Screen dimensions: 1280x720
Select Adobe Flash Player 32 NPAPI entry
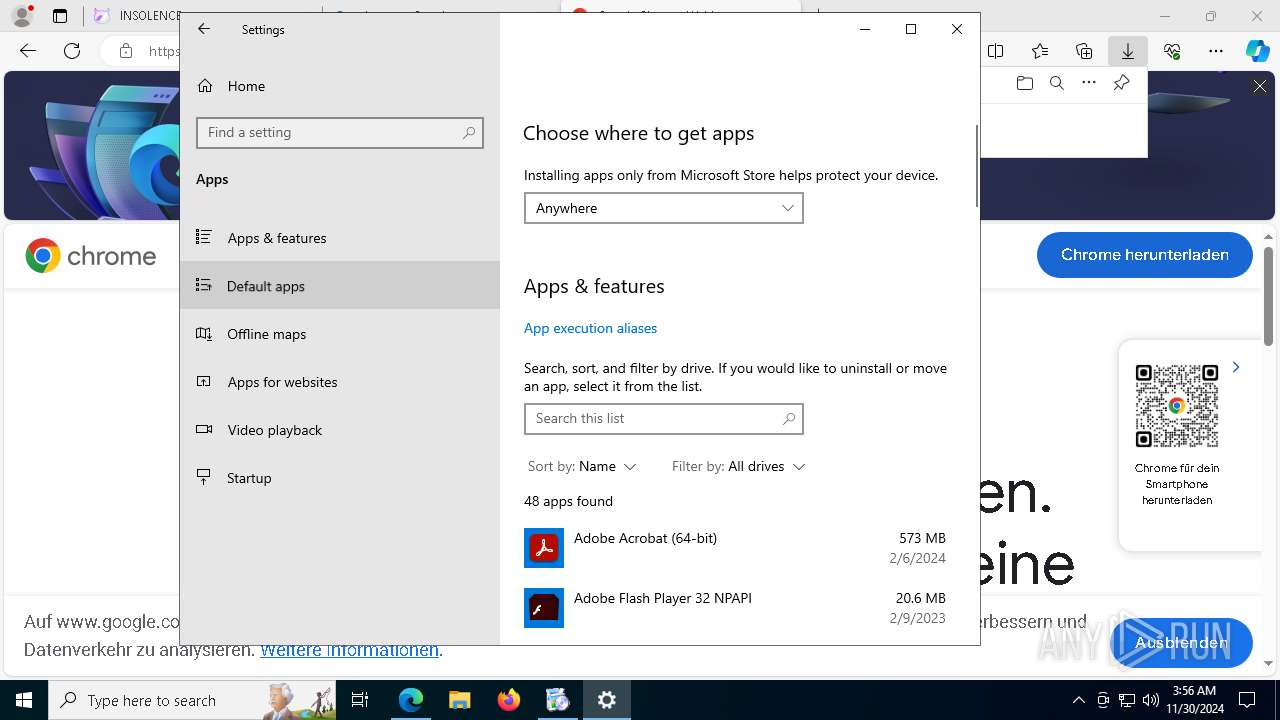pos(735,608)
